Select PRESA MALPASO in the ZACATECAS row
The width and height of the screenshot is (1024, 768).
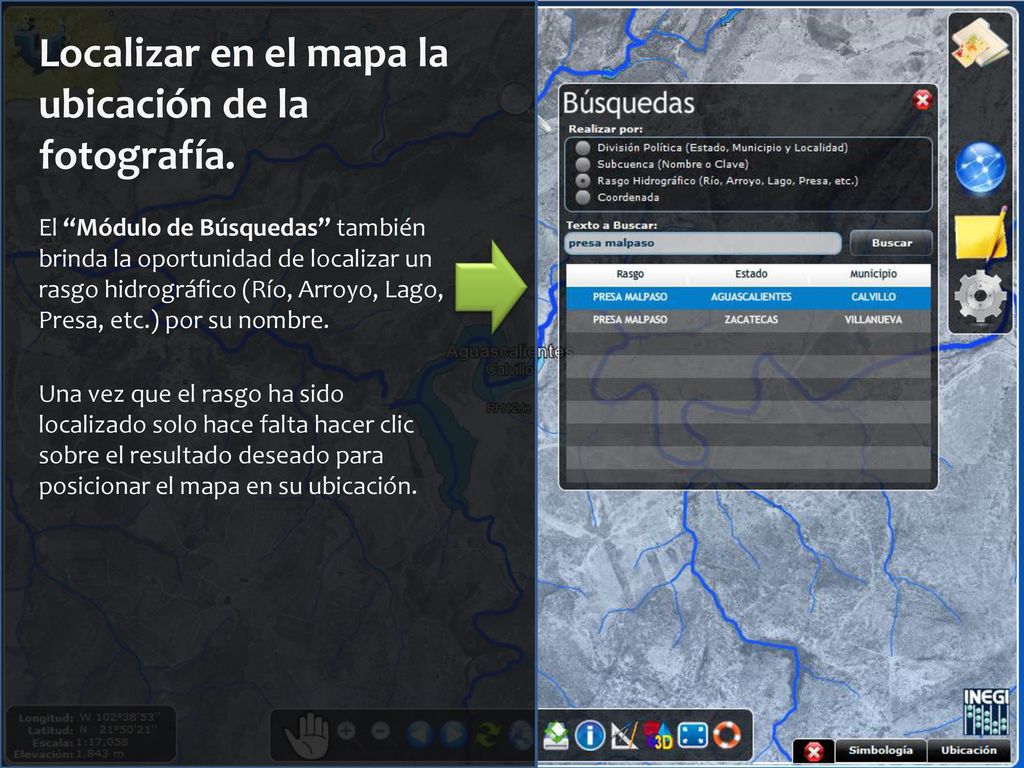630,319
